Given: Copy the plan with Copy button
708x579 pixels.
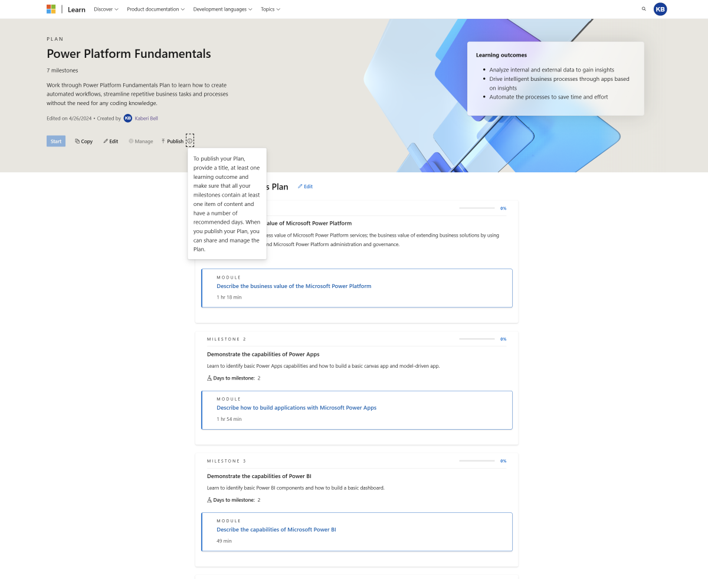Looking at the screenshot, I should [x=84, y=141].
